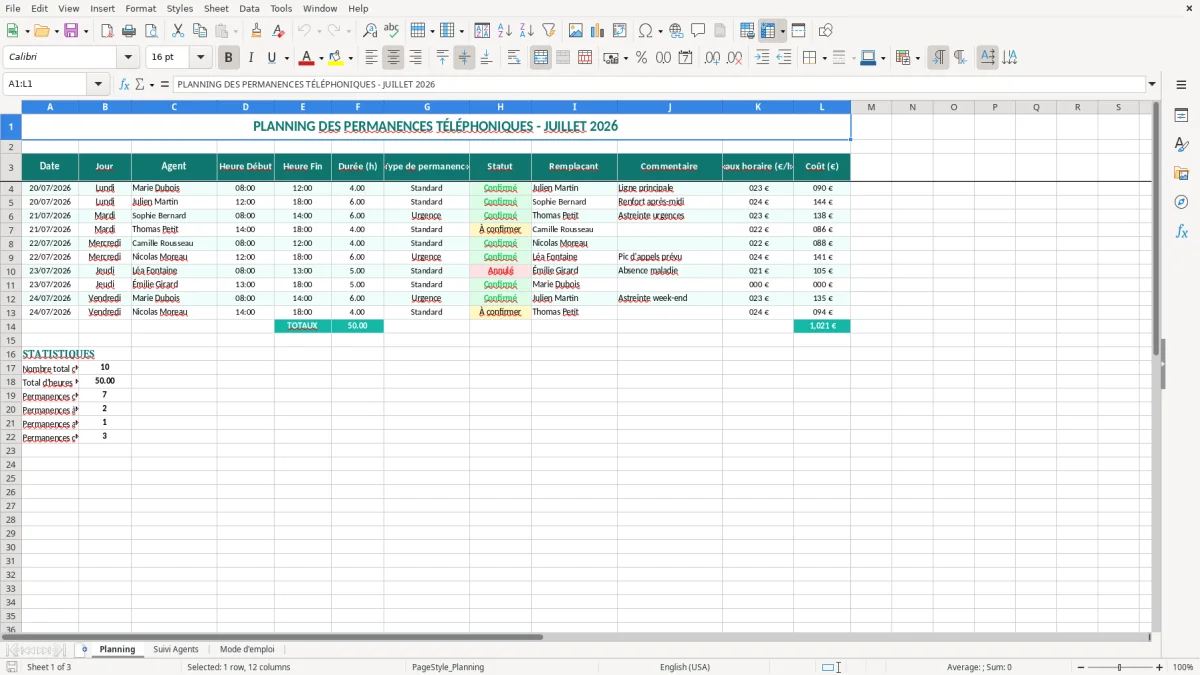Click the 100% zoom level
Screen dimensions: 1200x675
point(1183,667)
